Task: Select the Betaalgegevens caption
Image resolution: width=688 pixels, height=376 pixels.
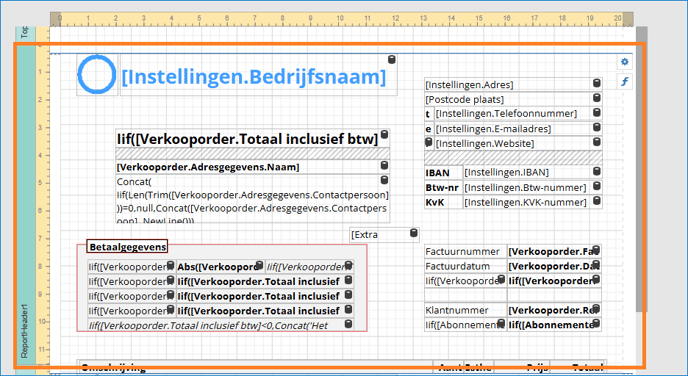Action: point(127,247)
